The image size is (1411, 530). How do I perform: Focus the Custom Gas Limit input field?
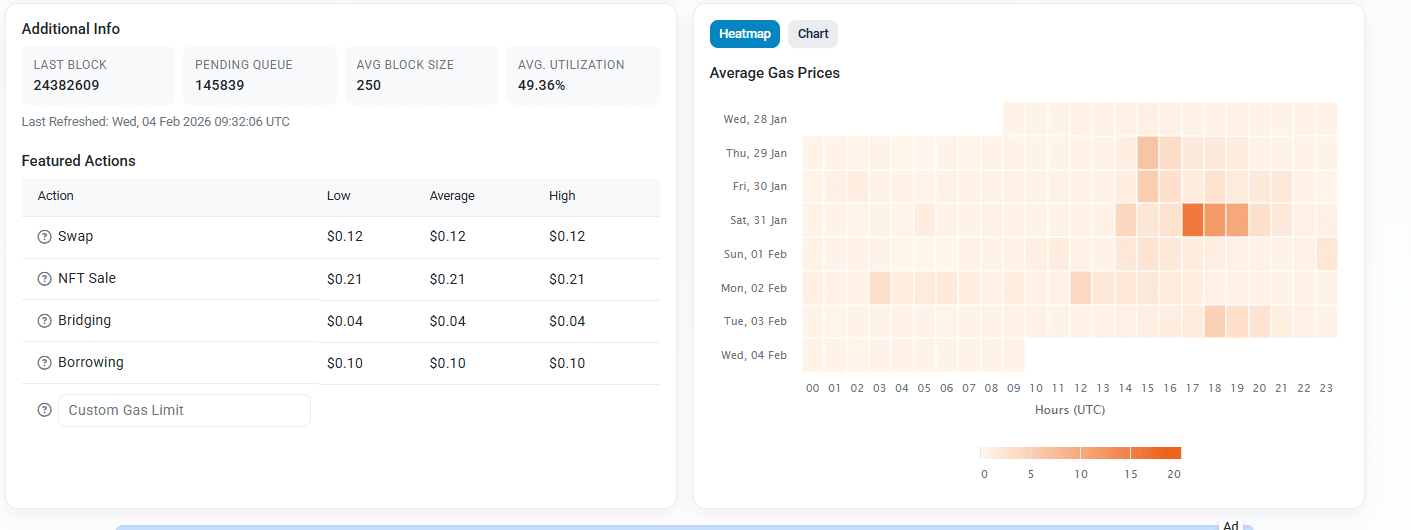tap(184, 410)
